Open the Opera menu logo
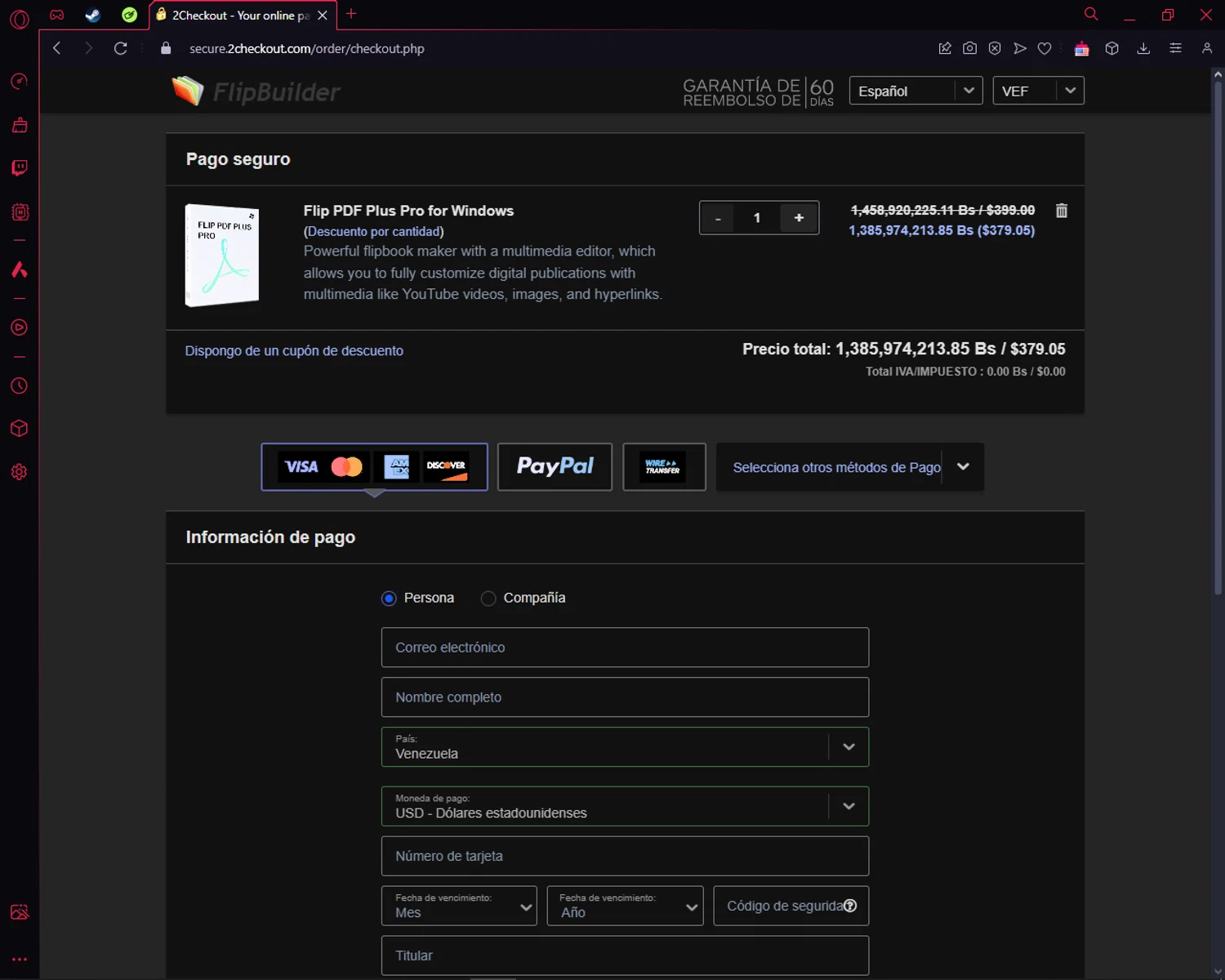This screenshot has width=1225, height=980. point(19,18)
